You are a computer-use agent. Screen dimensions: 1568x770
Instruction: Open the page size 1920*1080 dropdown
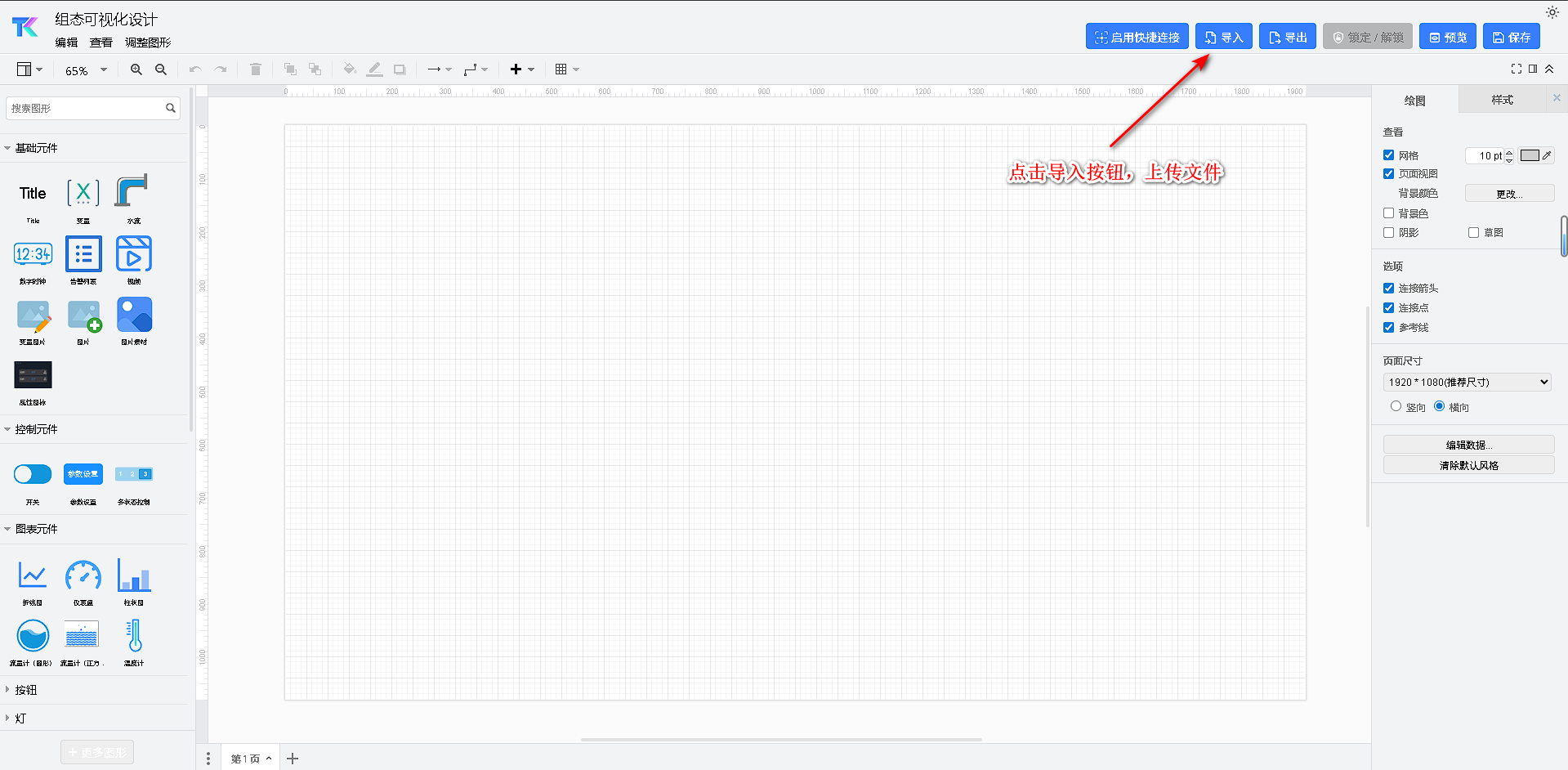point(1467,382)
